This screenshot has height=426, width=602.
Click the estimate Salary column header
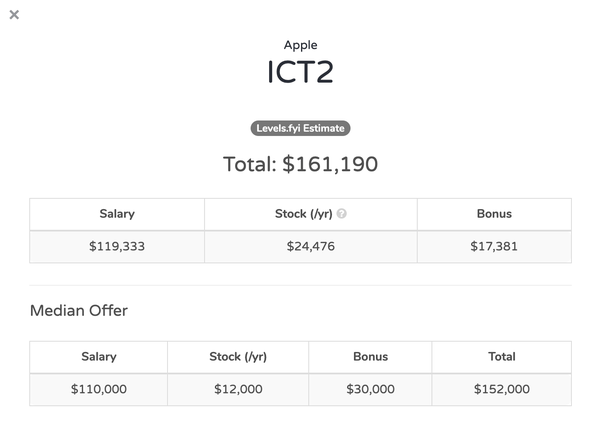point(117,214)
